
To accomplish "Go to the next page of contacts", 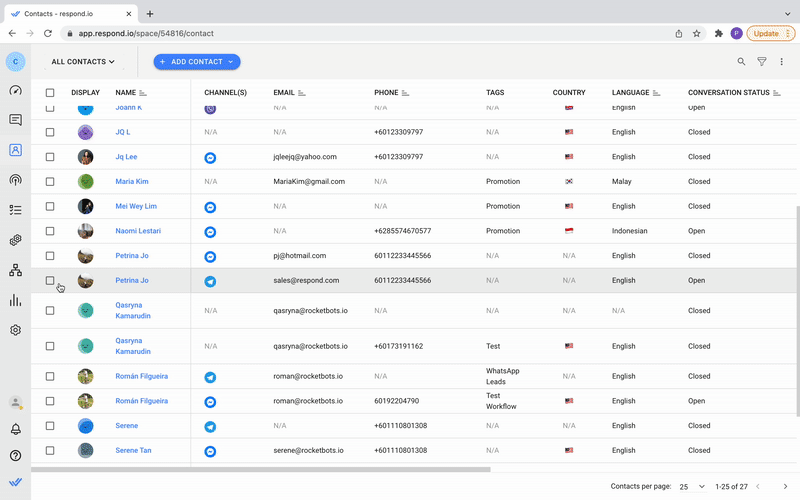I will coord(785,487).
